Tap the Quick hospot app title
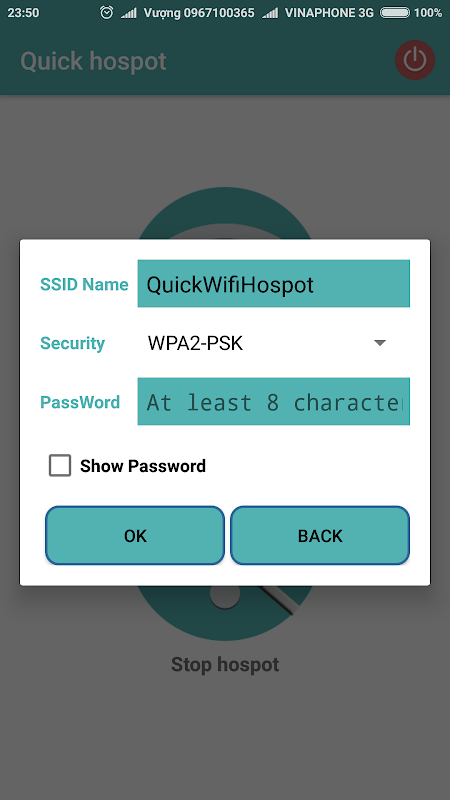 coord(93,61)
